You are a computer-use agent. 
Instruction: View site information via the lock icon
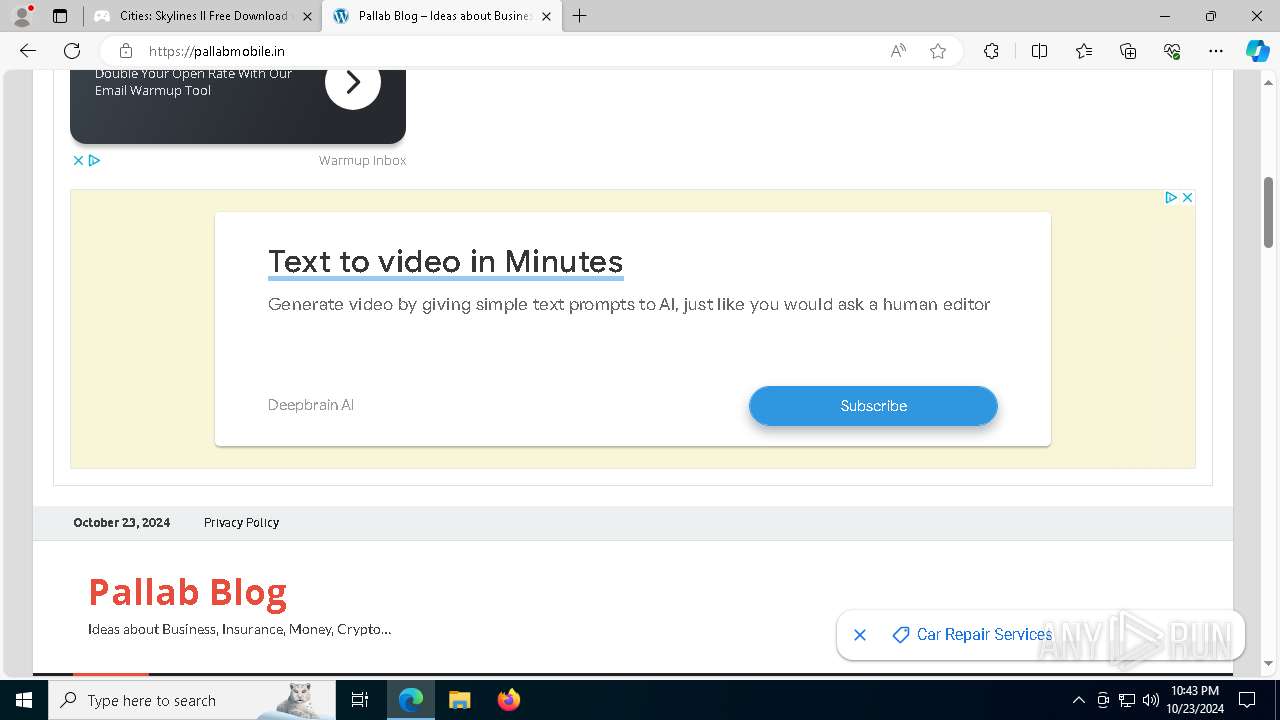[x=125, y=51]
